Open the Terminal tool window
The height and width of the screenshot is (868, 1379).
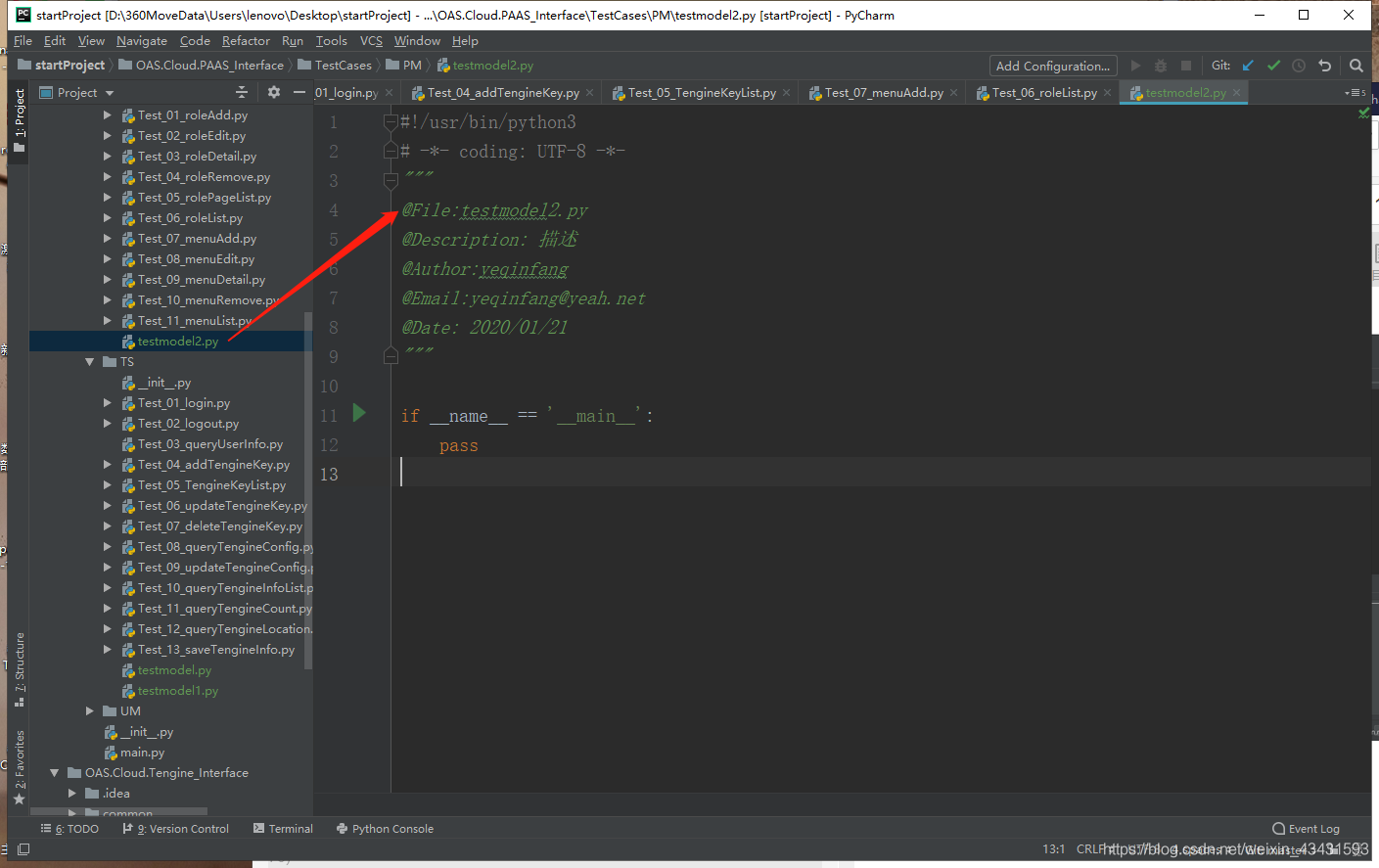pyautogui.click(x=283, y=829)
